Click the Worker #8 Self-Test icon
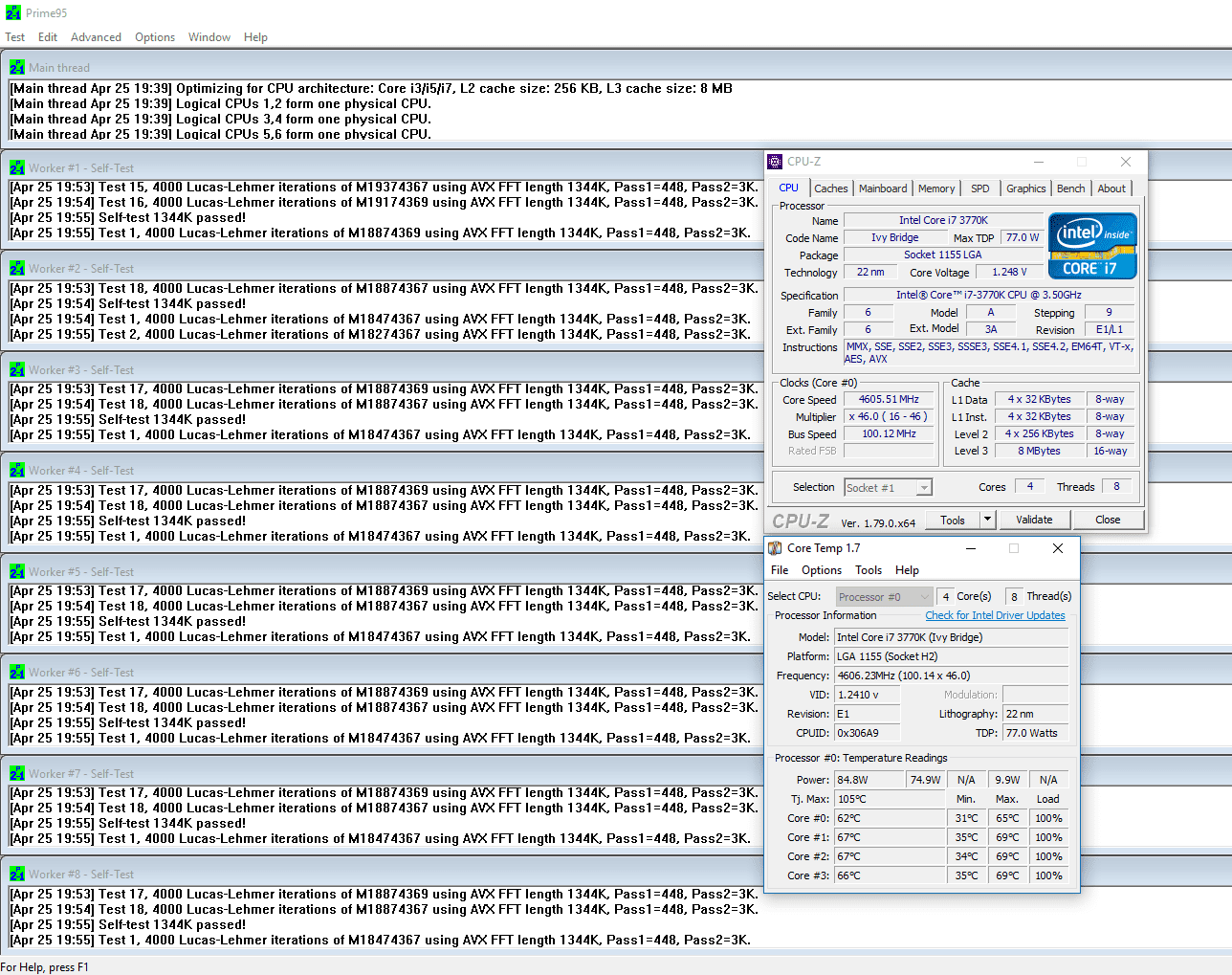Image resolution: width=1232 pixels, height=975 pixels. [17, 874]
